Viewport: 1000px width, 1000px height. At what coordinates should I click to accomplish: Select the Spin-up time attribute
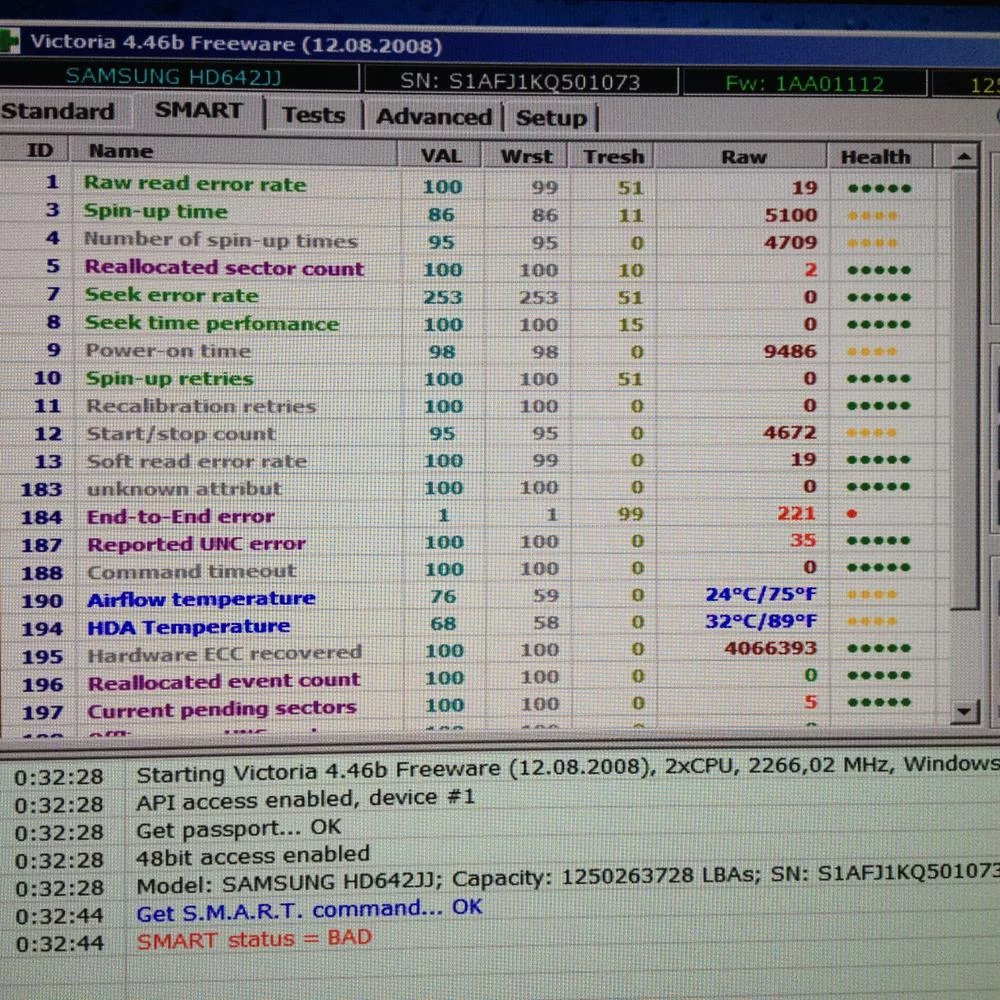coord(475,213)
